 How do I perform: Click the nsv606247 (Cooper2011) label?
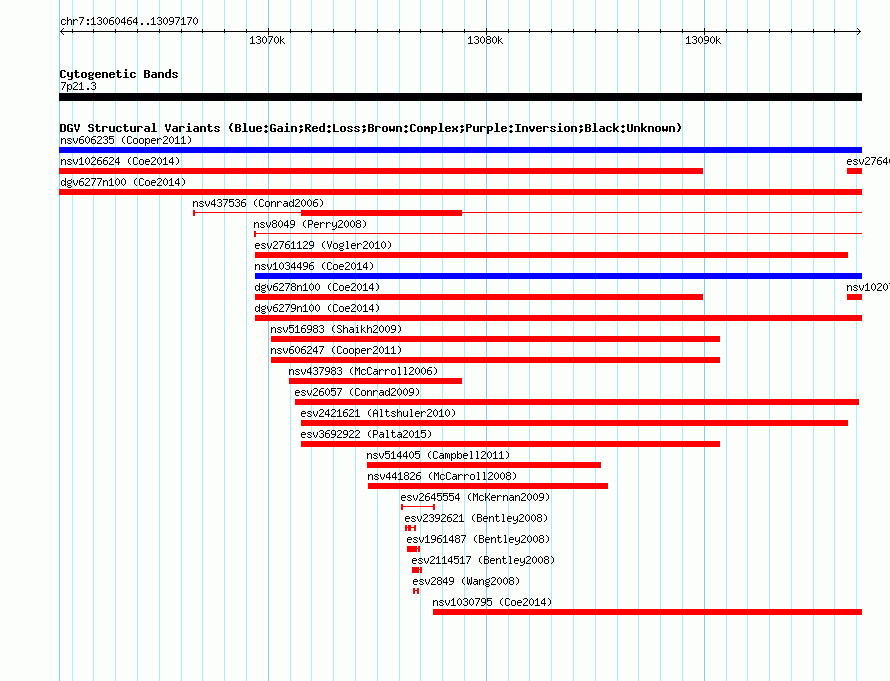(x=336, y=350)
